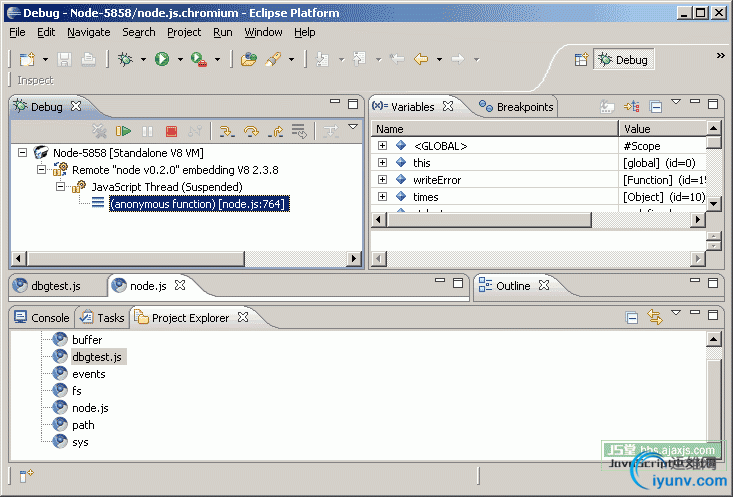Click the status bar fast view icon

(x=26, y=475)
